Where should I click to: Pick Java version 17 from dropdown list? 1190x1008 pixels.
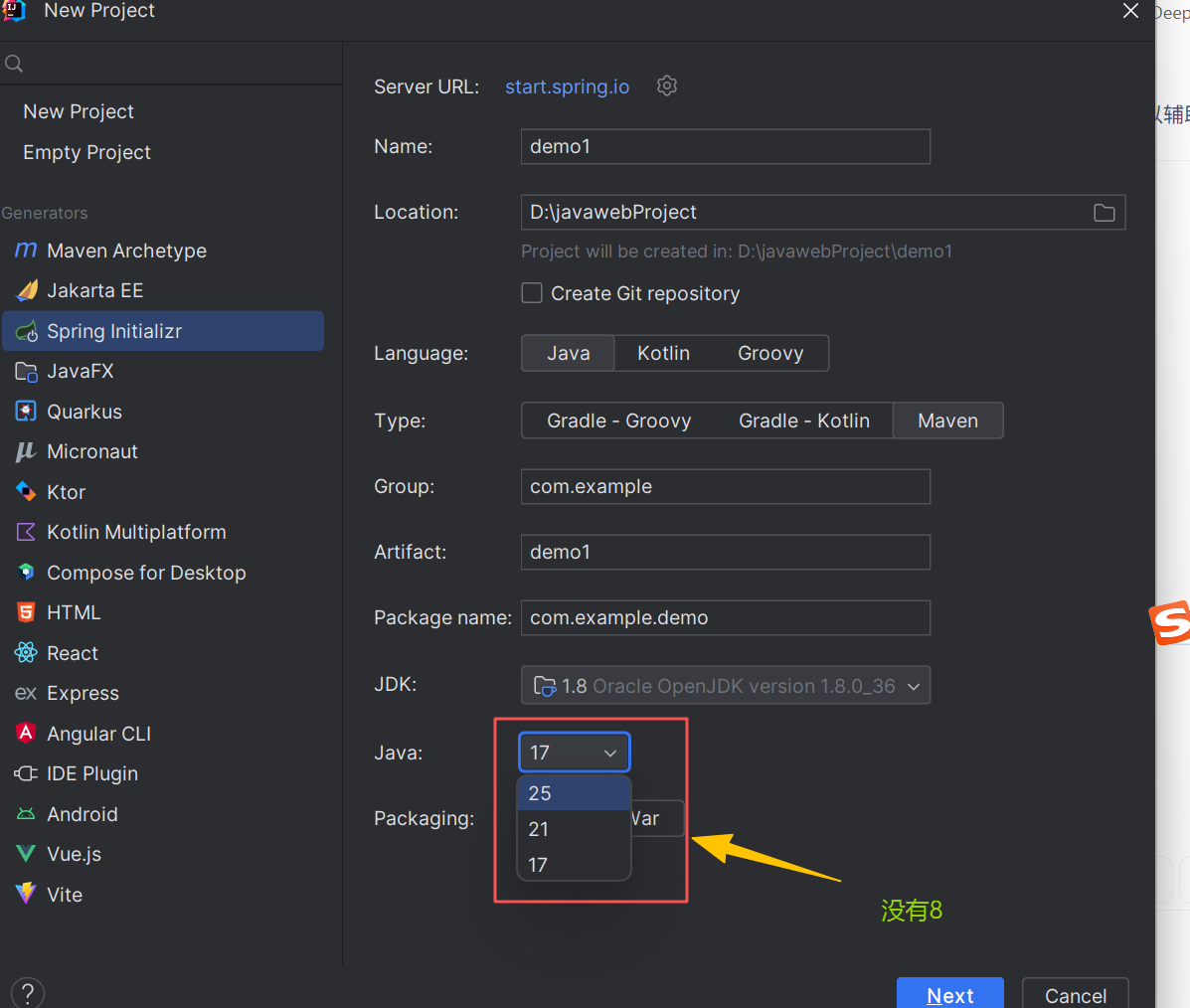pos(574,865)
